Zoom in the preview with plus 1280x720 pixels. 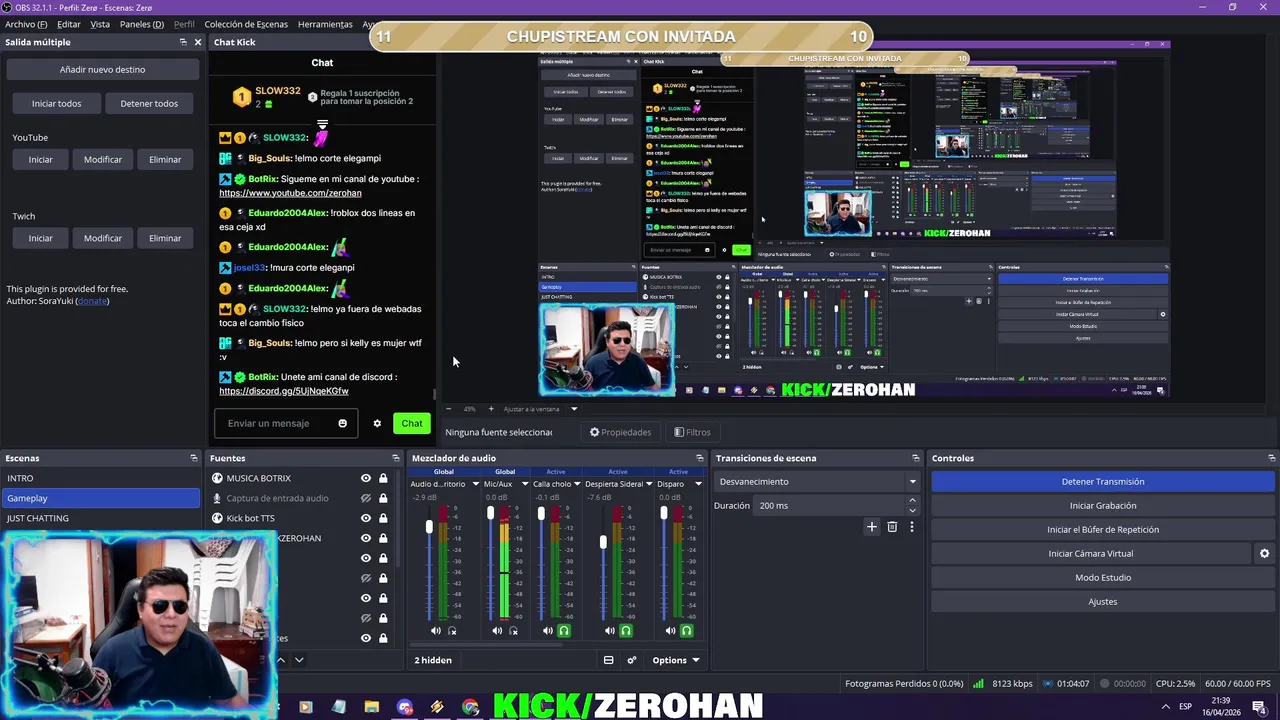491,409
